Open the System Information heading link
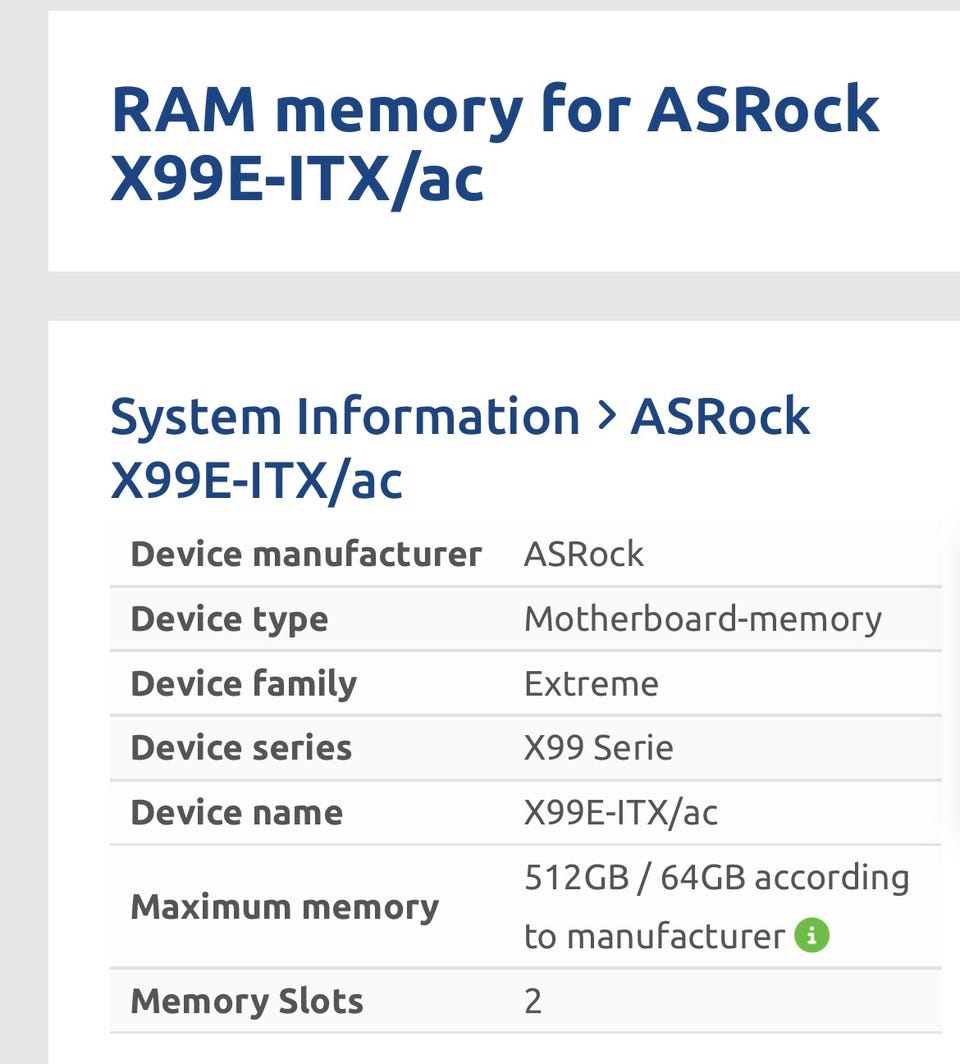The height and width of the screenshot is (1064, 960). click(x=345, y=416)
